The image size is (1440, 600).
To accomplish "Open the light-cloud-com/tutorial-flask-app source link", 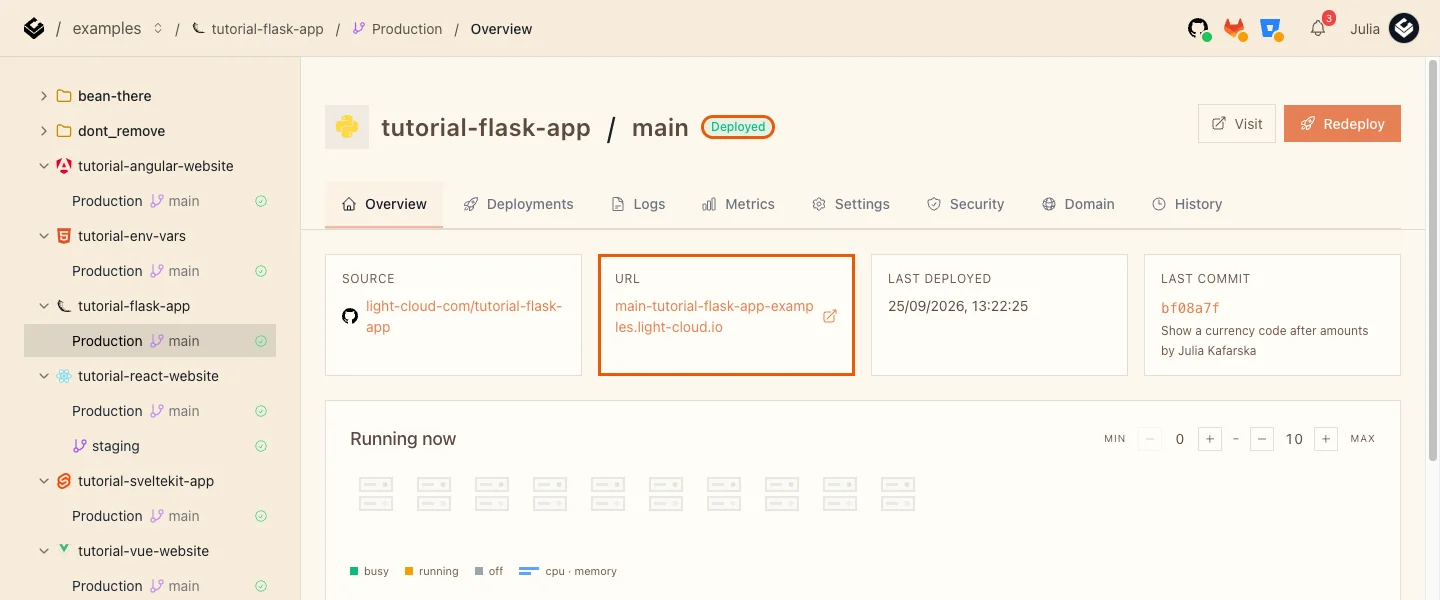I will click(464, 316).
